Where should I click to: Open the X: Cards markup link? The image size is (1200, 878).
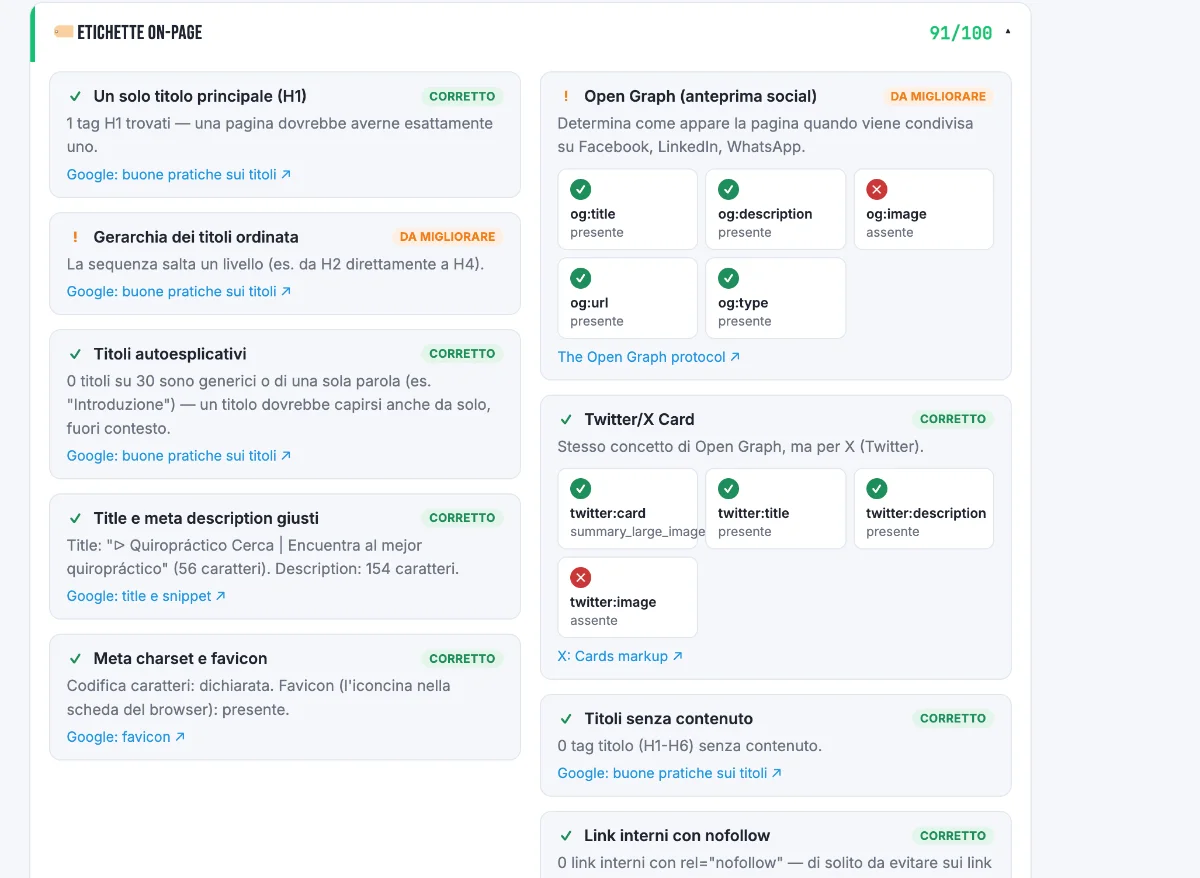click(620, 656)
